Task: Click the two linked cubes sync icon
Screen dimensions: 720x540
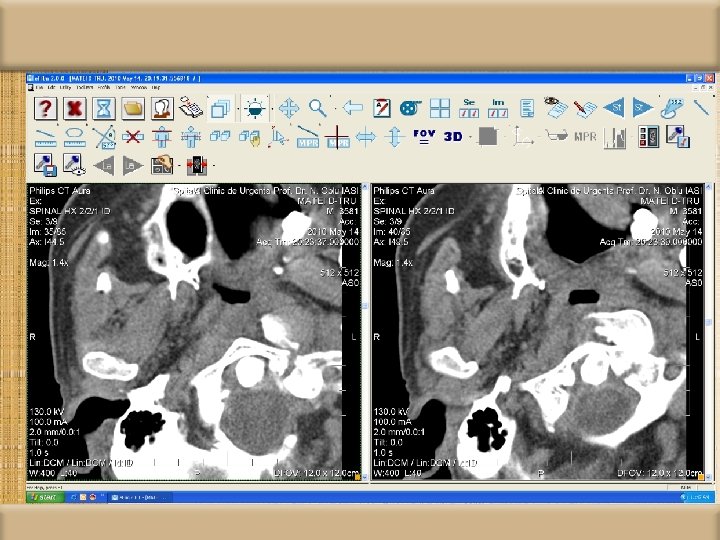Action: [220, 136]
